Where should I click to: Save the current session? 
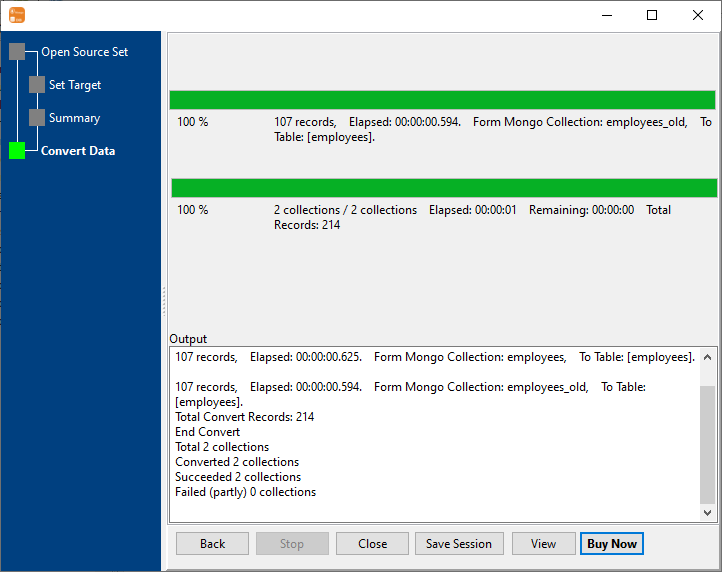coord(459,544)
